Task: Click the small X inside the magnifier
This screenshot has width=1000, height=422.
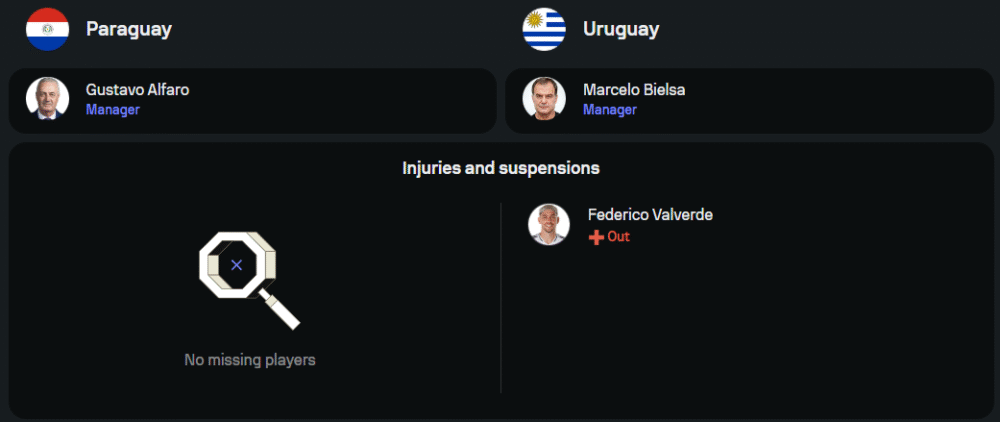Action: (236, 265)
